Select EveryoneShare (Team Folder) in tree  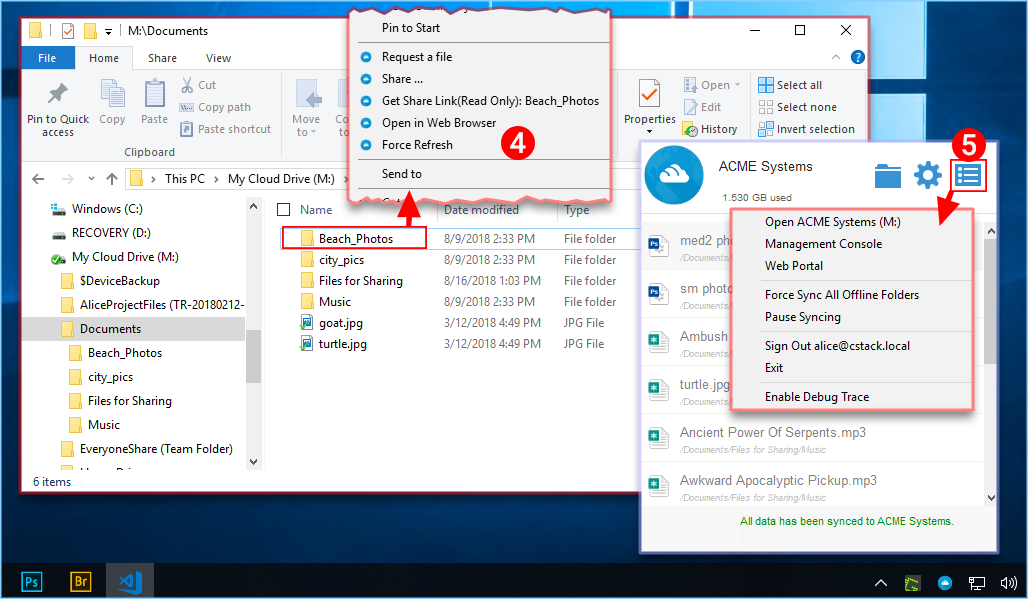pyautogui.click(x=156, y=449)
